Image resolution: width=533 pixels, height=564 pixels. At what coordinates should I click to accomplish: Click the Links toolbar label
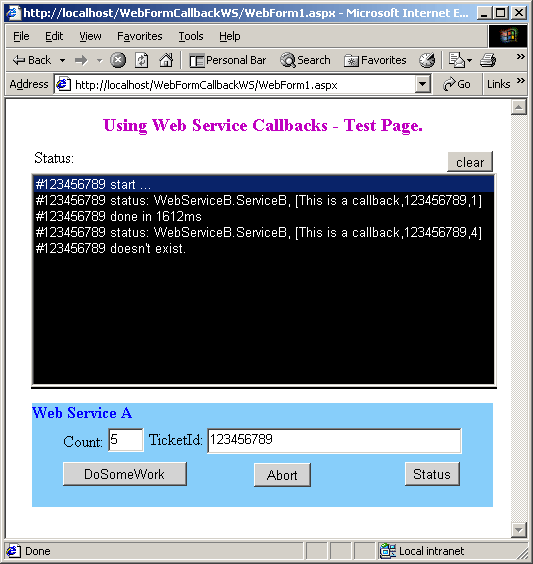498,84
